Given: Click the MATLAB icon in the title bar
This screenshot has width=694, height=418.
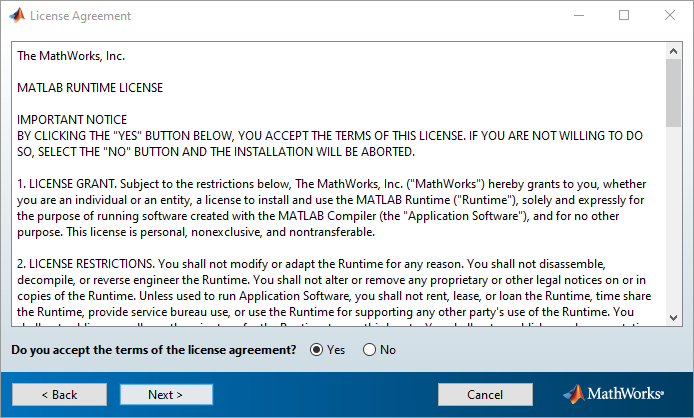Looking at the screenshot, I should 16,16.
